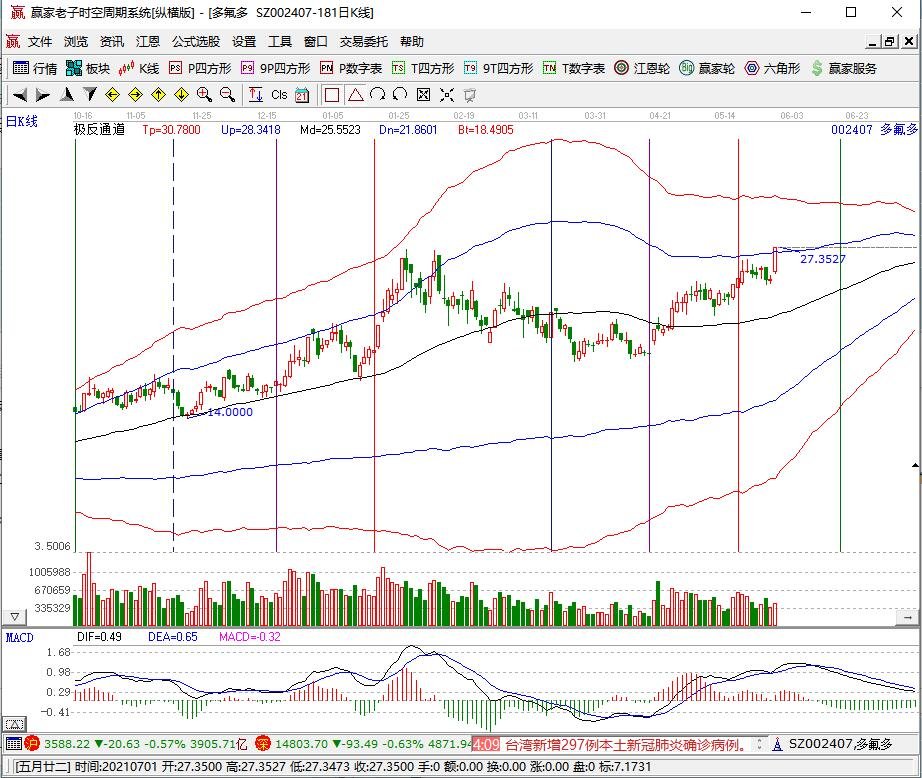Zoom out with the minus magnifier

[x=228, y=95]
